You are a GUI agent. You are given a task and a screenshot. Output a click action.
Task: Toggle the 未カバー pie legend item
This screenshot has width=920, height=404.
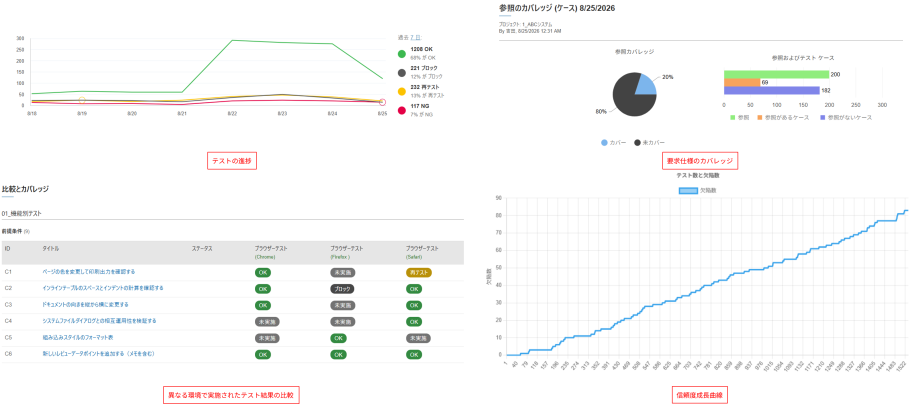coord(650,142)
